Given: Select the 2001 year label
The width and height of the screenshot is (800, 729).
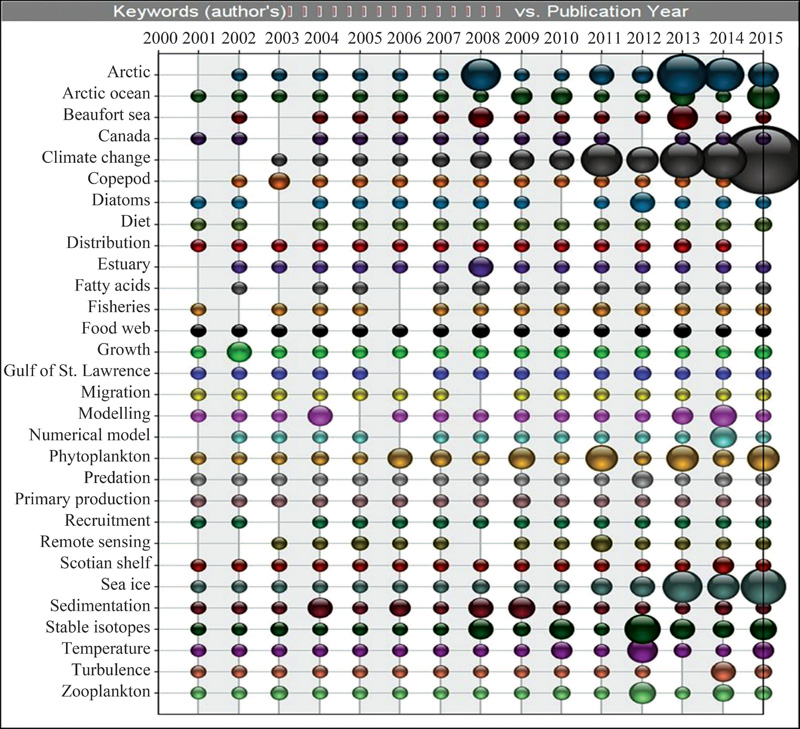Looking at the screenshot, I should click(199, 38).
